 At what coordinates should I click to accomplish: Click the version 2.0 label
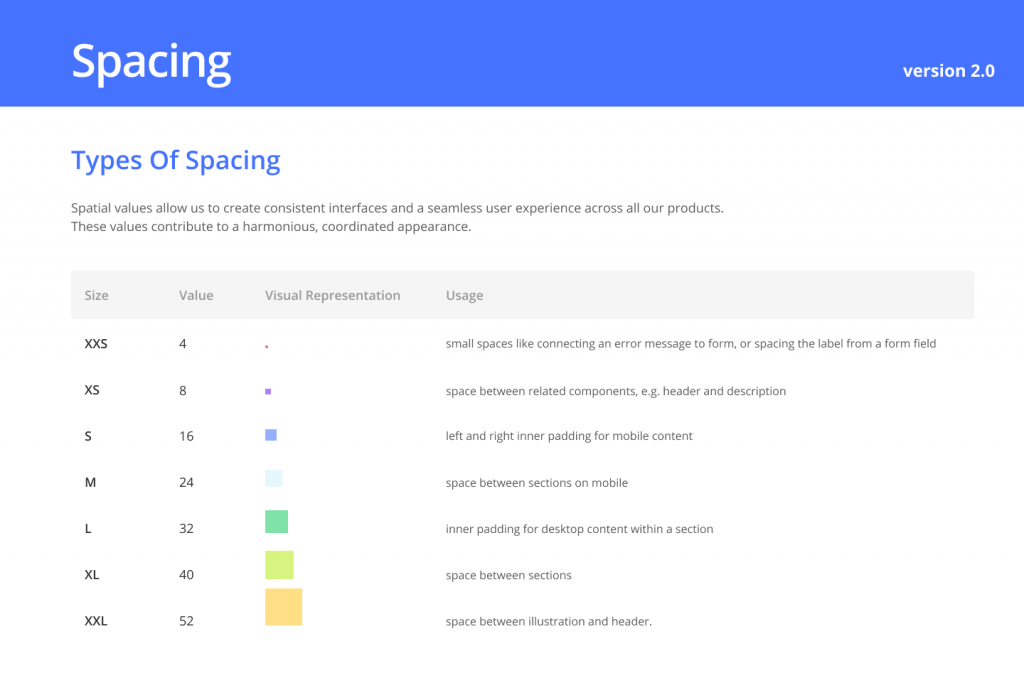point(948,71)
